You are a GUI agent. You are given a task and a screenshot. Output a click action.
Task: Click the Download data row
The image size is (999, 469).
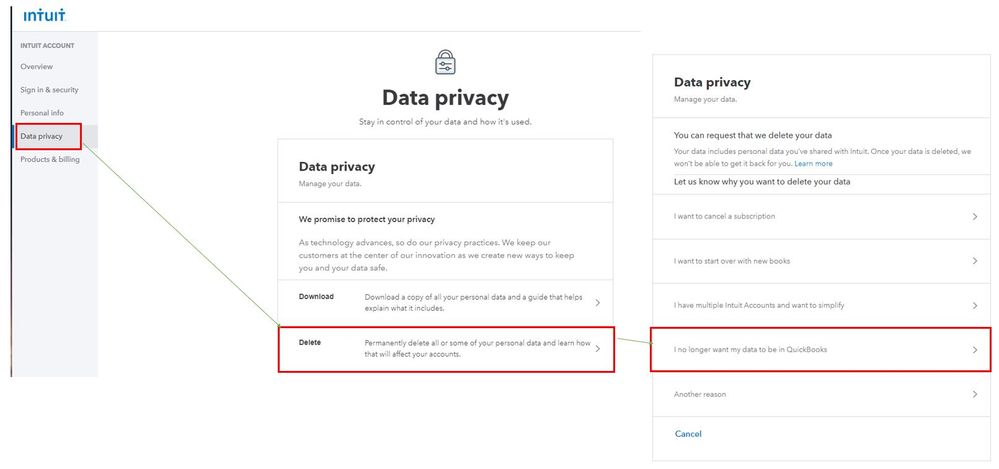[x=445, y=302]
